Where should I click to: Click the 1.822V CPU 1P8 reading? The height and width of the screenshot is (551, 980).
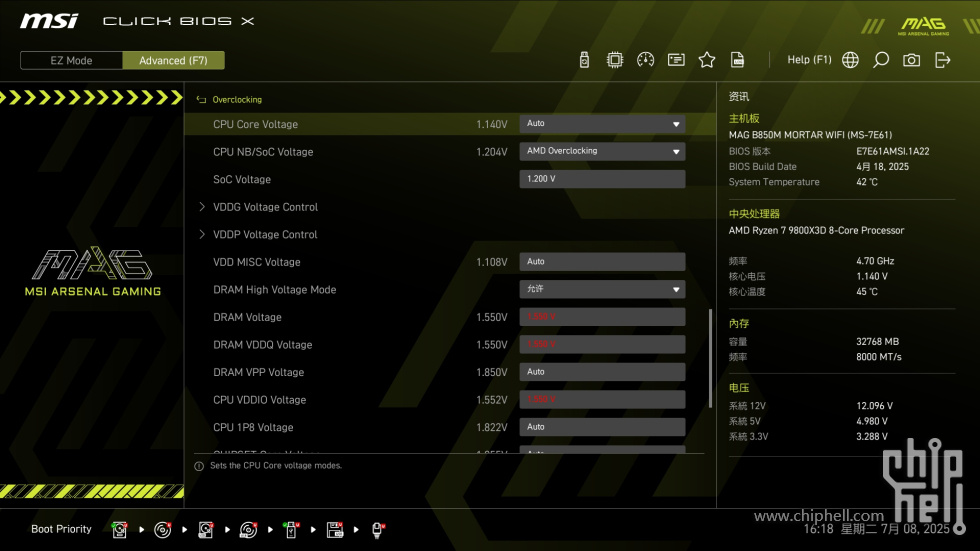click(x=492, y=427)
